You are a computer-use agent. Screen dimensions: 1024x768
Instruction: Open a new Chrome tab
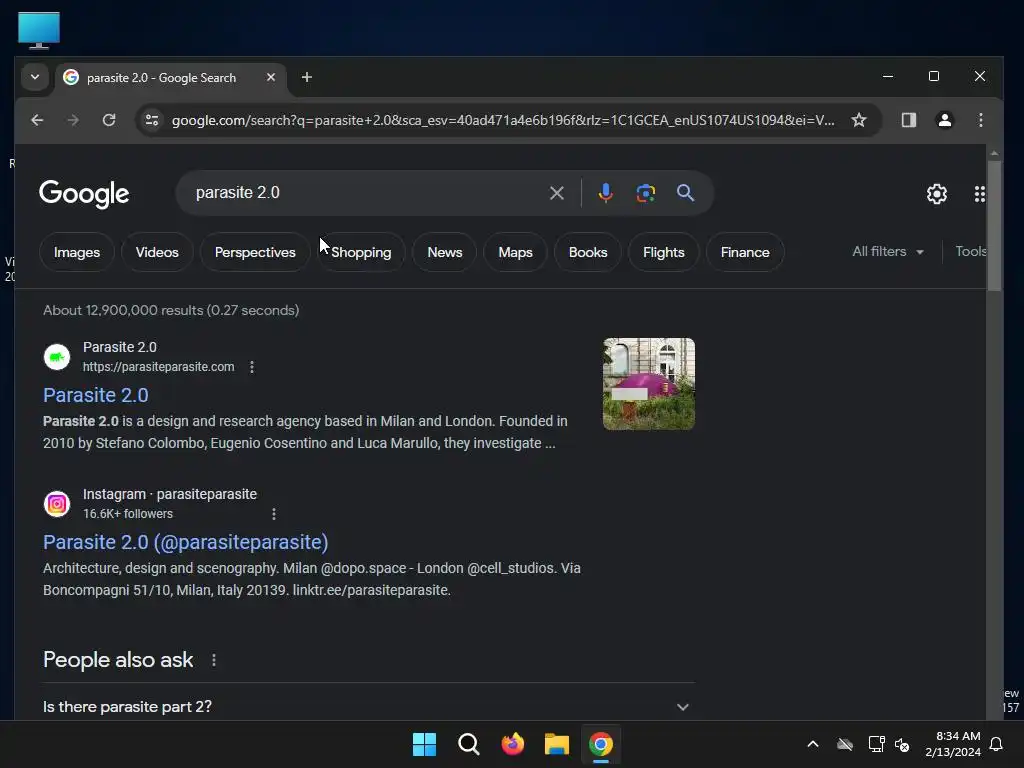[306, 77]
